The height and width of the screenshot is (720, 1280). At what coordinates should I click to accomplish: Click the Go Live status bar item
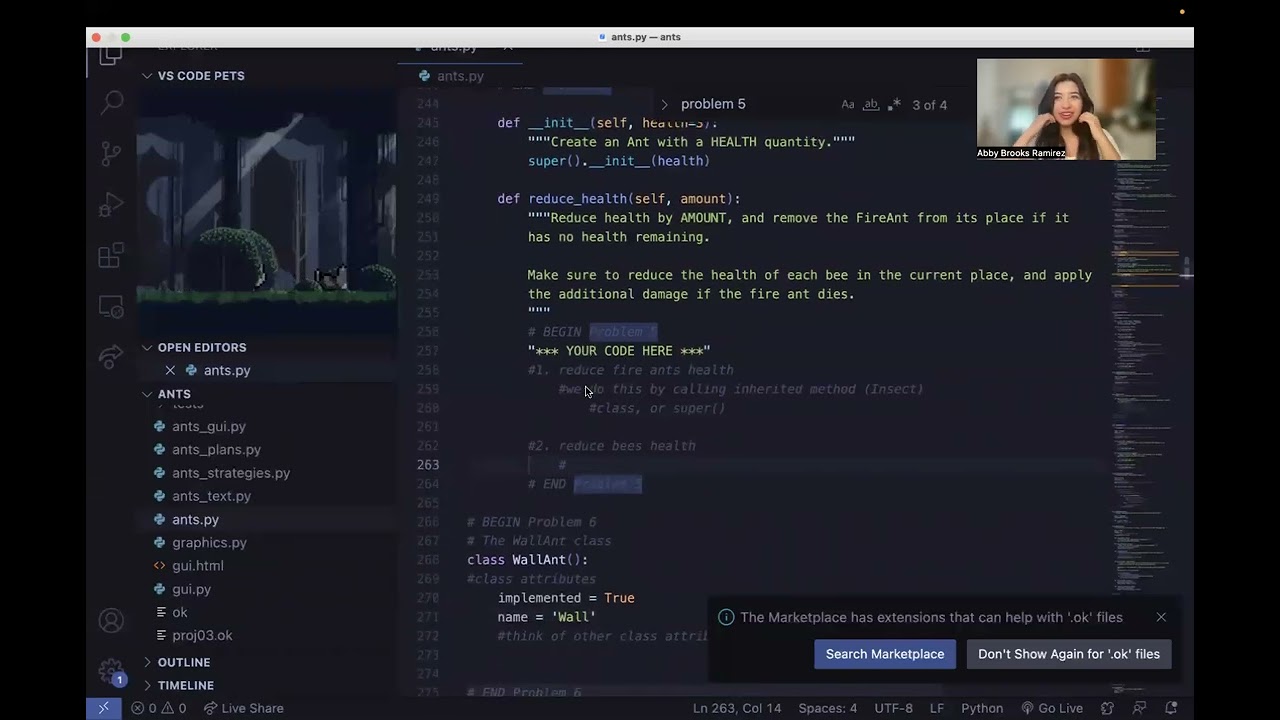pyautogui.click(x=1052, y=708)
